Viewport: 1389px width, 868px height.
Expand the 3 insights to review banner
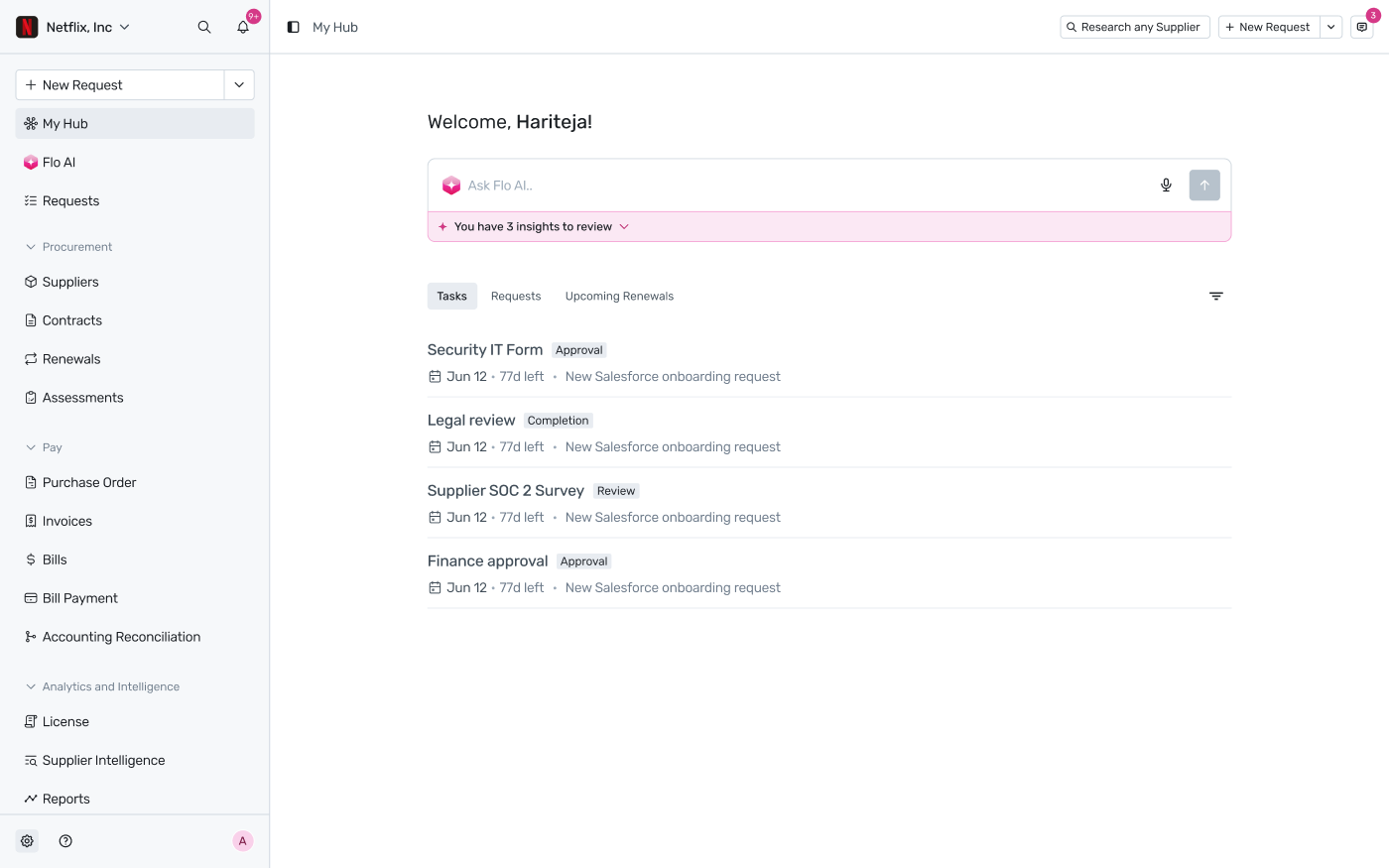pos(829,227)
